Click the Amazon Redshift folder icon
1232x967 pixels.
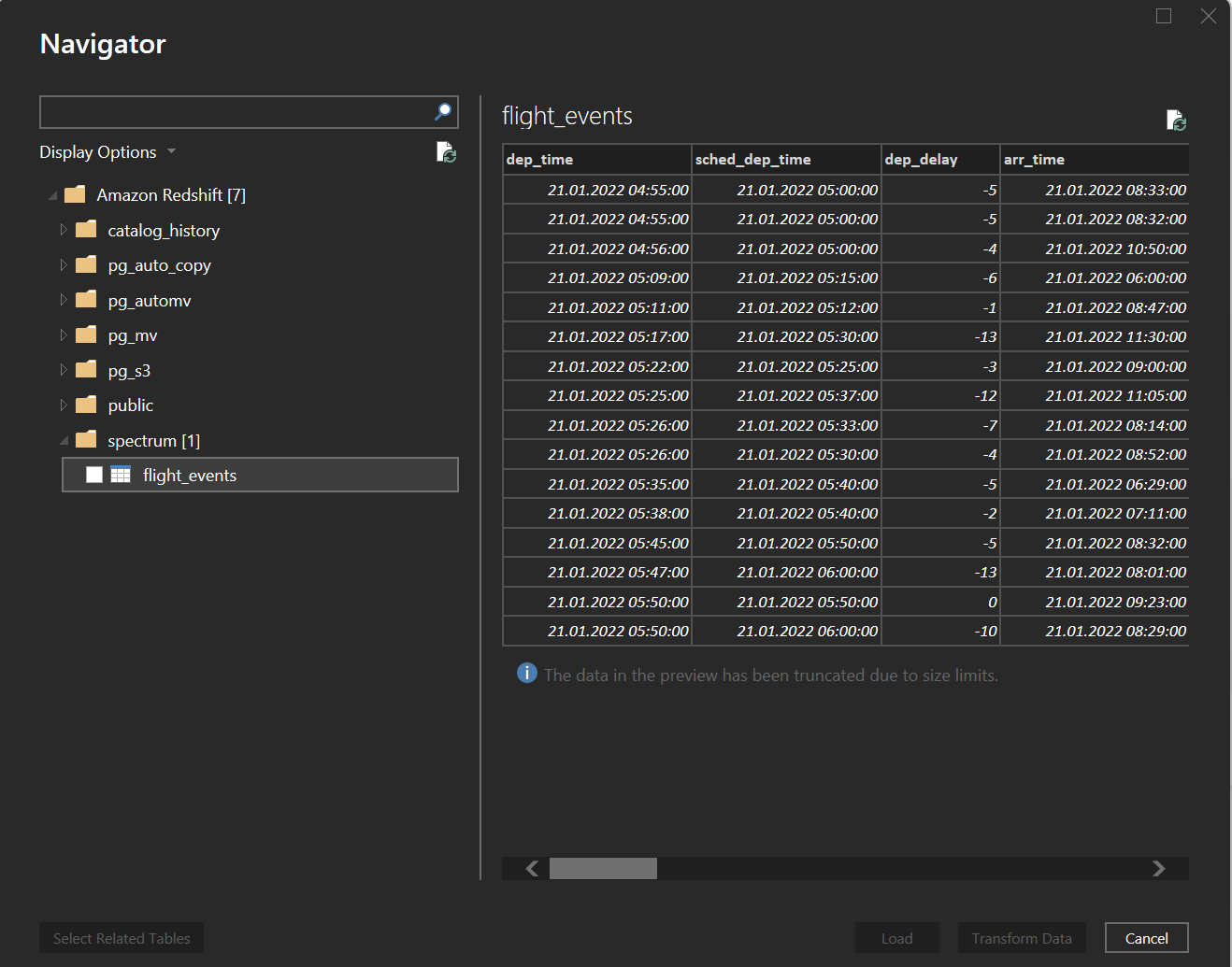click(75, 194)
